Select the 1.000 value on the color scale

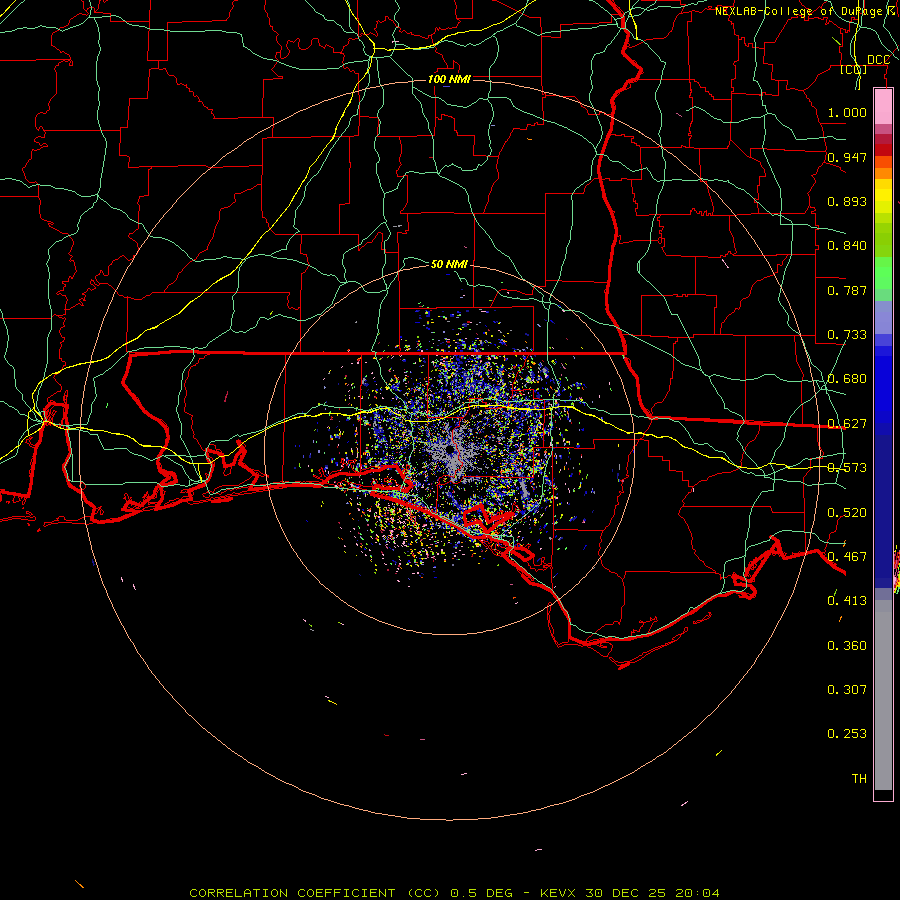click(x=847, y=112)
